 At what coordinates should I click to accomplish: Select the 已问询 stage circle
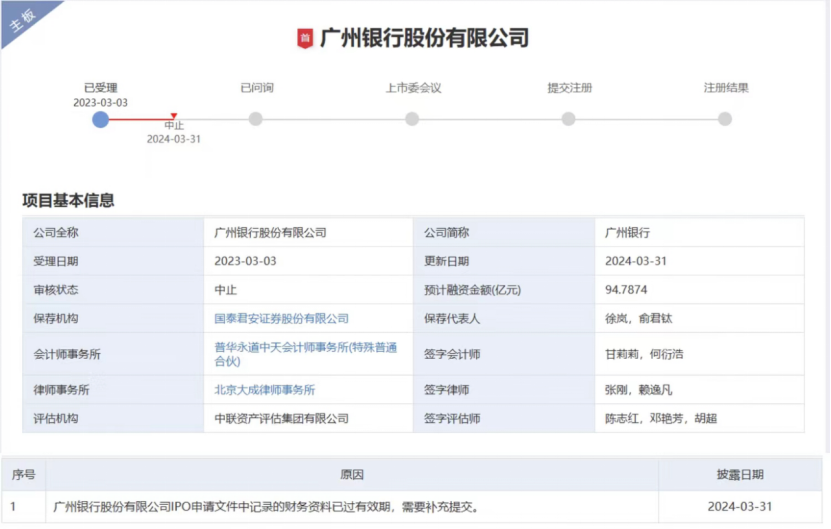[255, 119]
